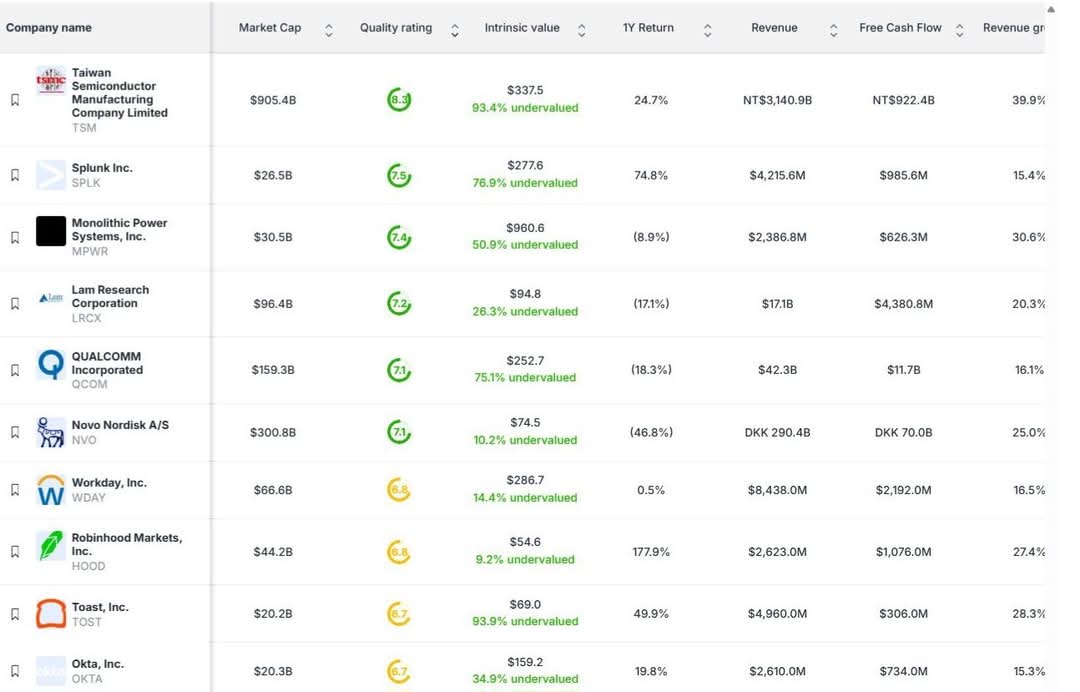Bookmark the Splunk Inc. row
1080x692 pixels.
click(x=14, y=175)
